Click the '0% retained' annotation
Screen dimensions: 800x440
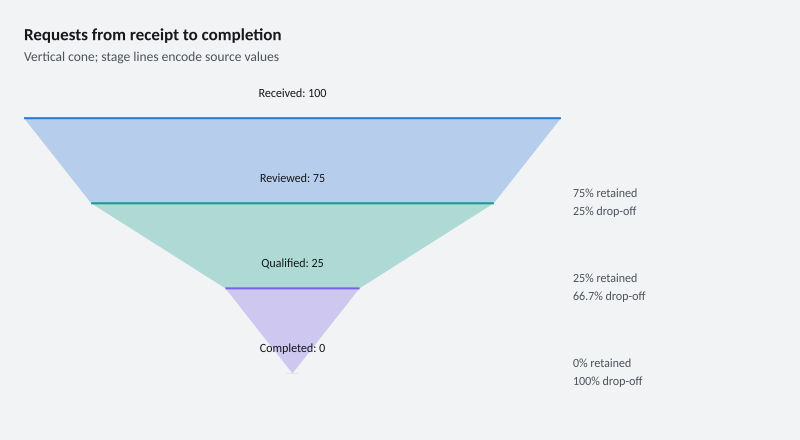pyautogui.click(x=602, y=363)
